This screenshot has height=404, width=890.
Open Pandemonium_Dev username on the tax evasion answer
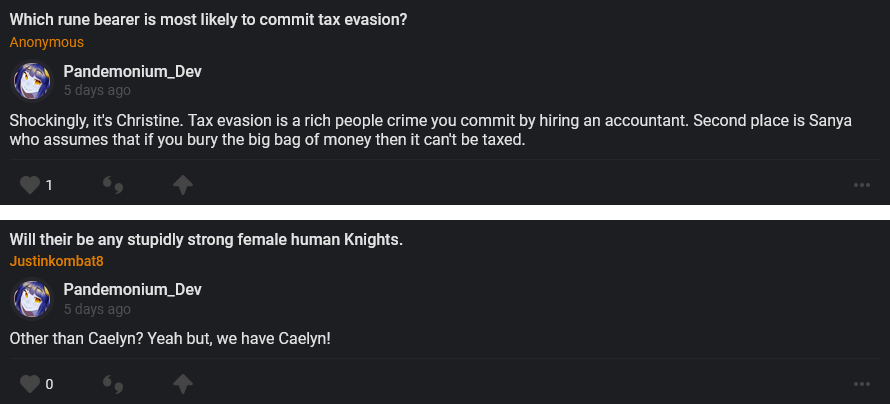click(x=132, y=72)
